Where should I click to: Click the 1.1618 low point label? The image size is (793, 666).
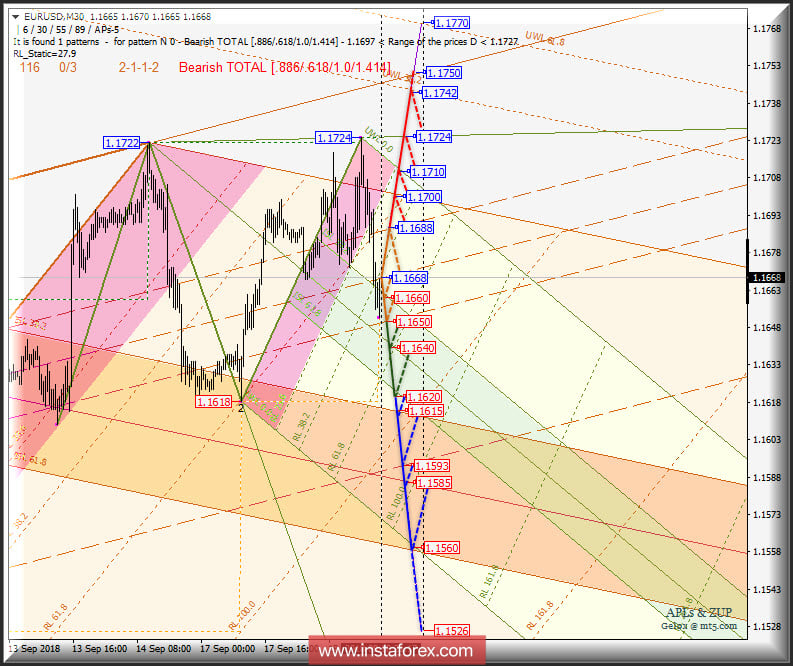point(214,402)
